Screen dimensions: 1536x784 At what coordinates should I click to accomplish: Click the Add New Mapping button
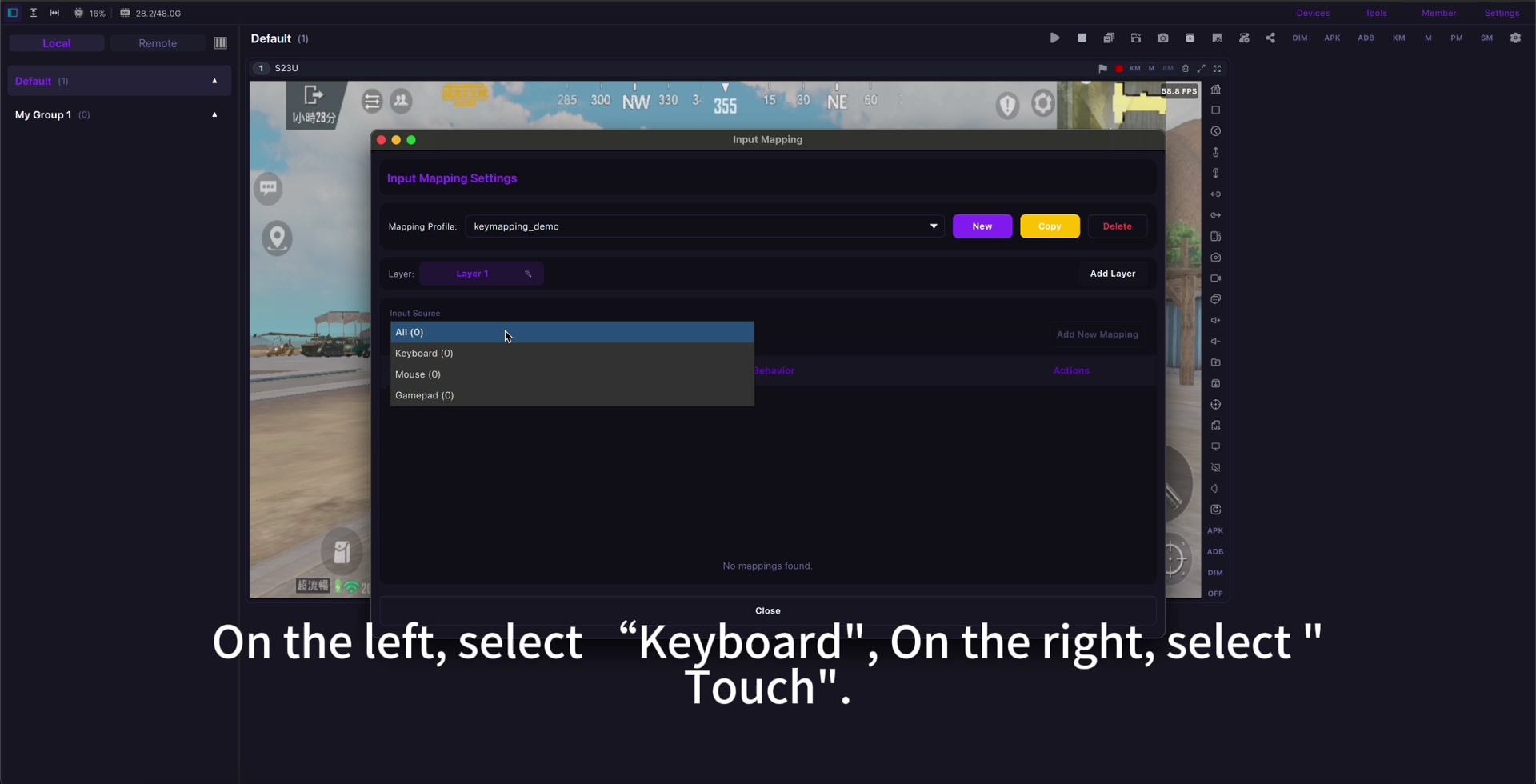pos(1098,334)
